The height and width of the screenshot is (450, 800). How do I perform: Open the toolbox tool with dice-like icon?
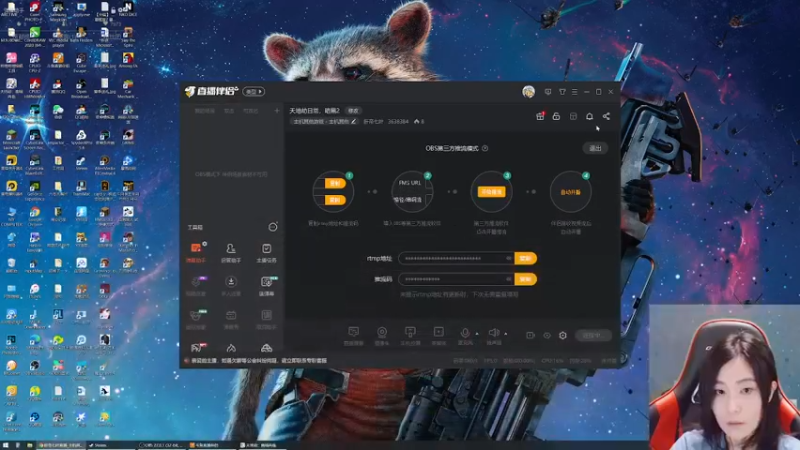click(266, 286)
